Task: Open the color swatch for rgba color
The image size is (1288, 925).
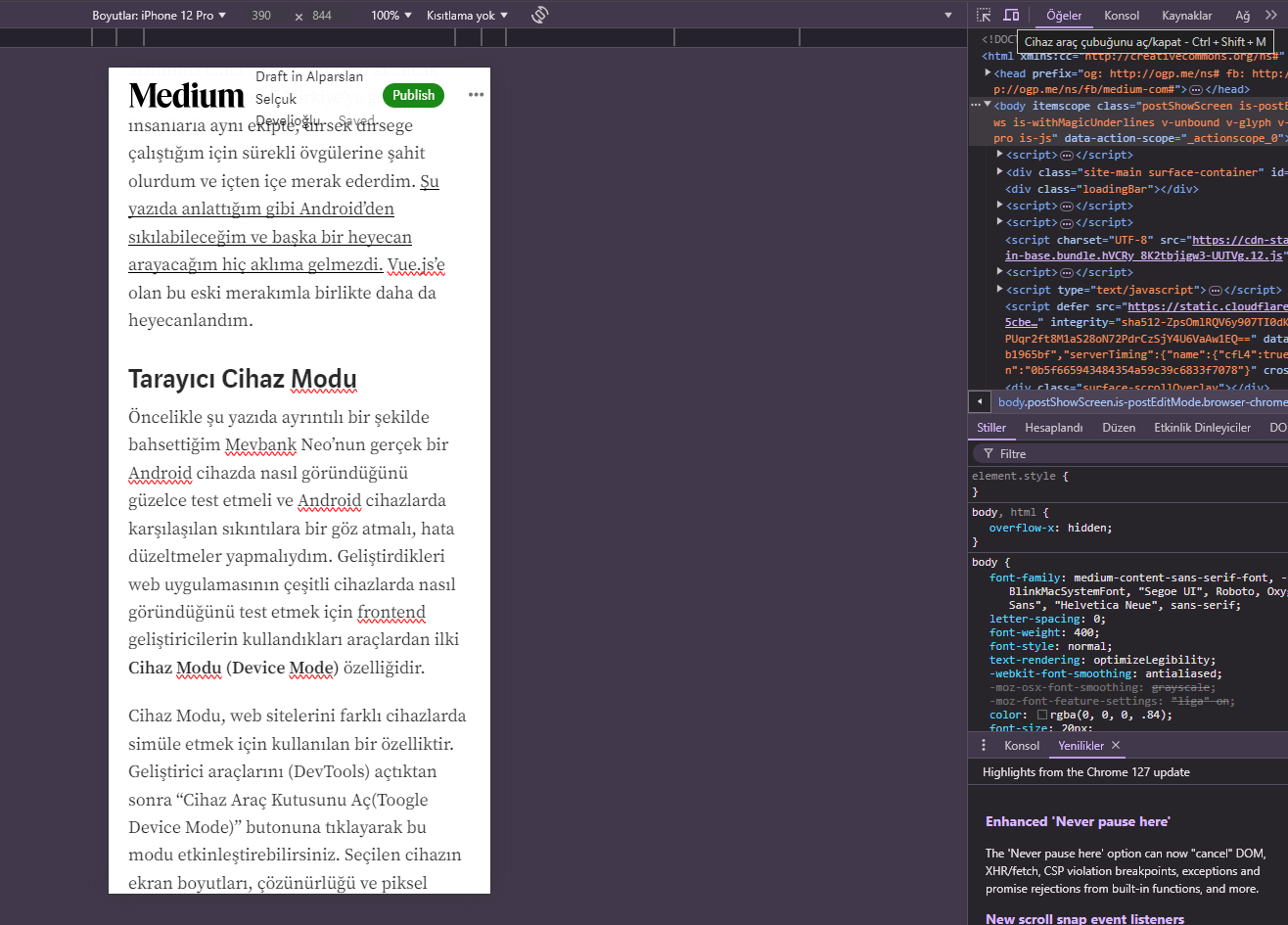Action: tap(1042, 715)
